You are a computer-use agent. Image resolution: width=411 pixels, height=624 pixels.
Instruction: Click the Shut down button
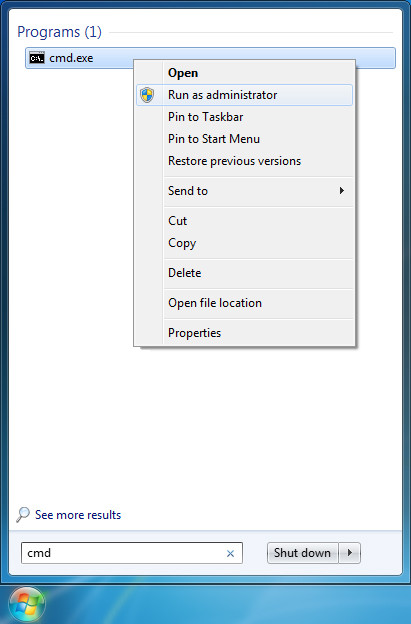pos(303,553)
